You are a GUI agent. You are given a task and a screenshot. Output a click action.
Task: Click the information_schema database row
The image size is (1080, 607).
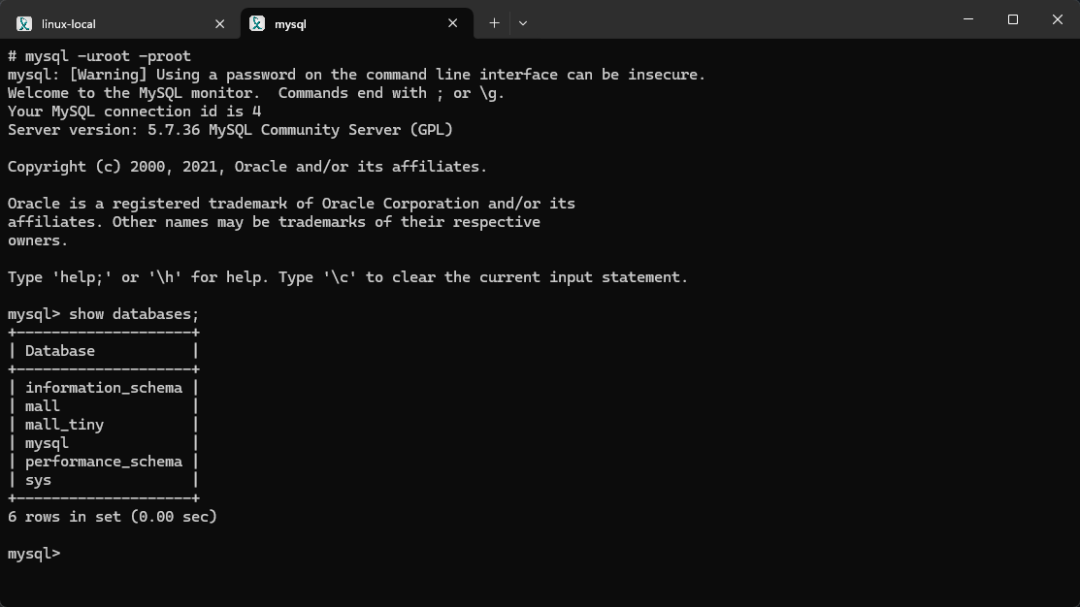[103, 388]
